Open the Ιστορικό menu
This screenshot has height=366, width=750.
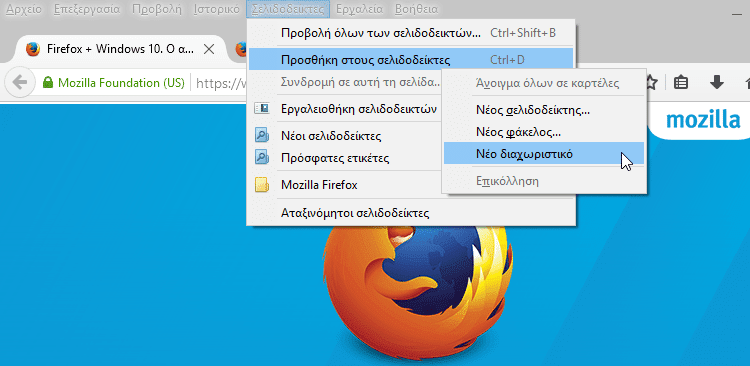pos(217,9)
